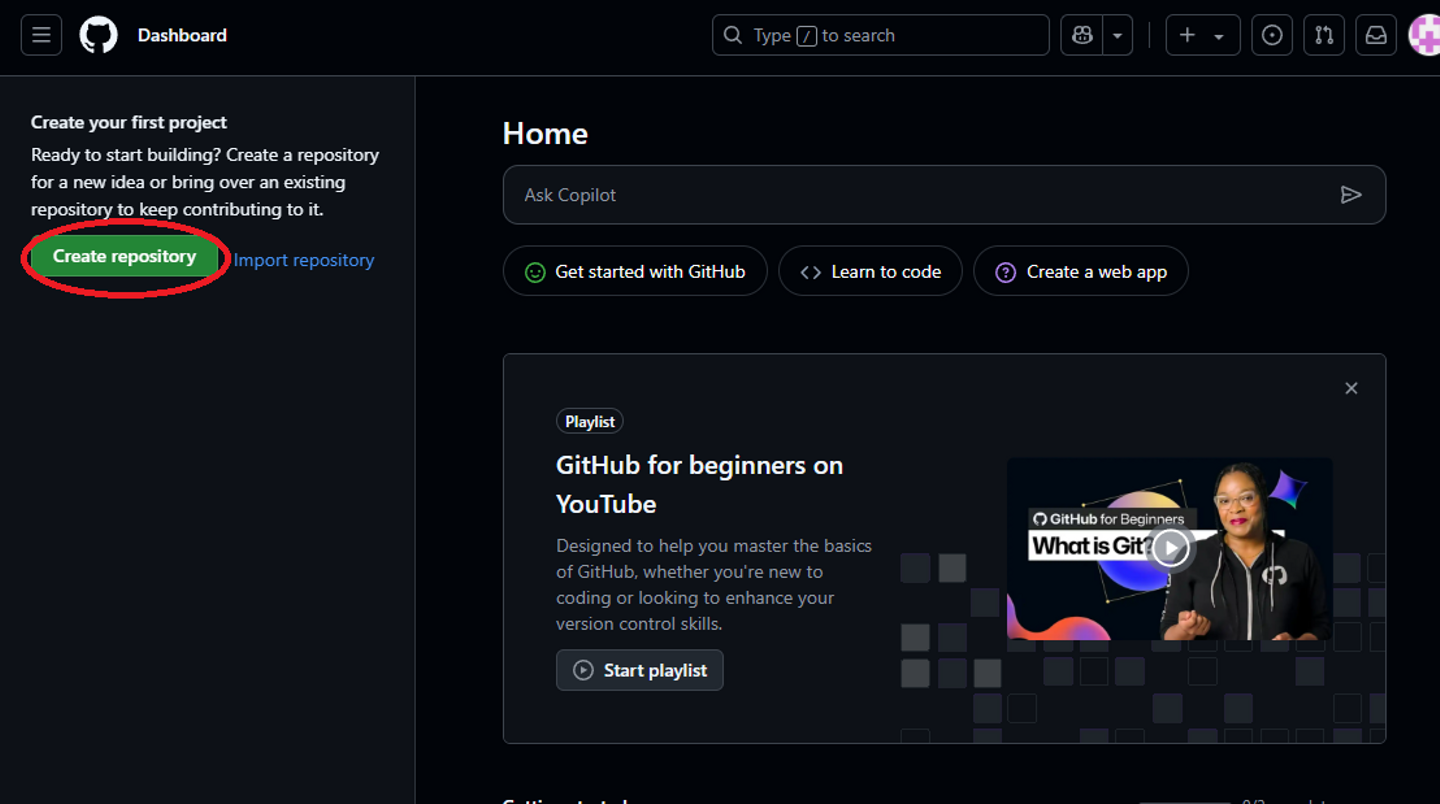1440x804 pixels.
Task: Select the Learn to code suggestion
Action: (870, 271)
